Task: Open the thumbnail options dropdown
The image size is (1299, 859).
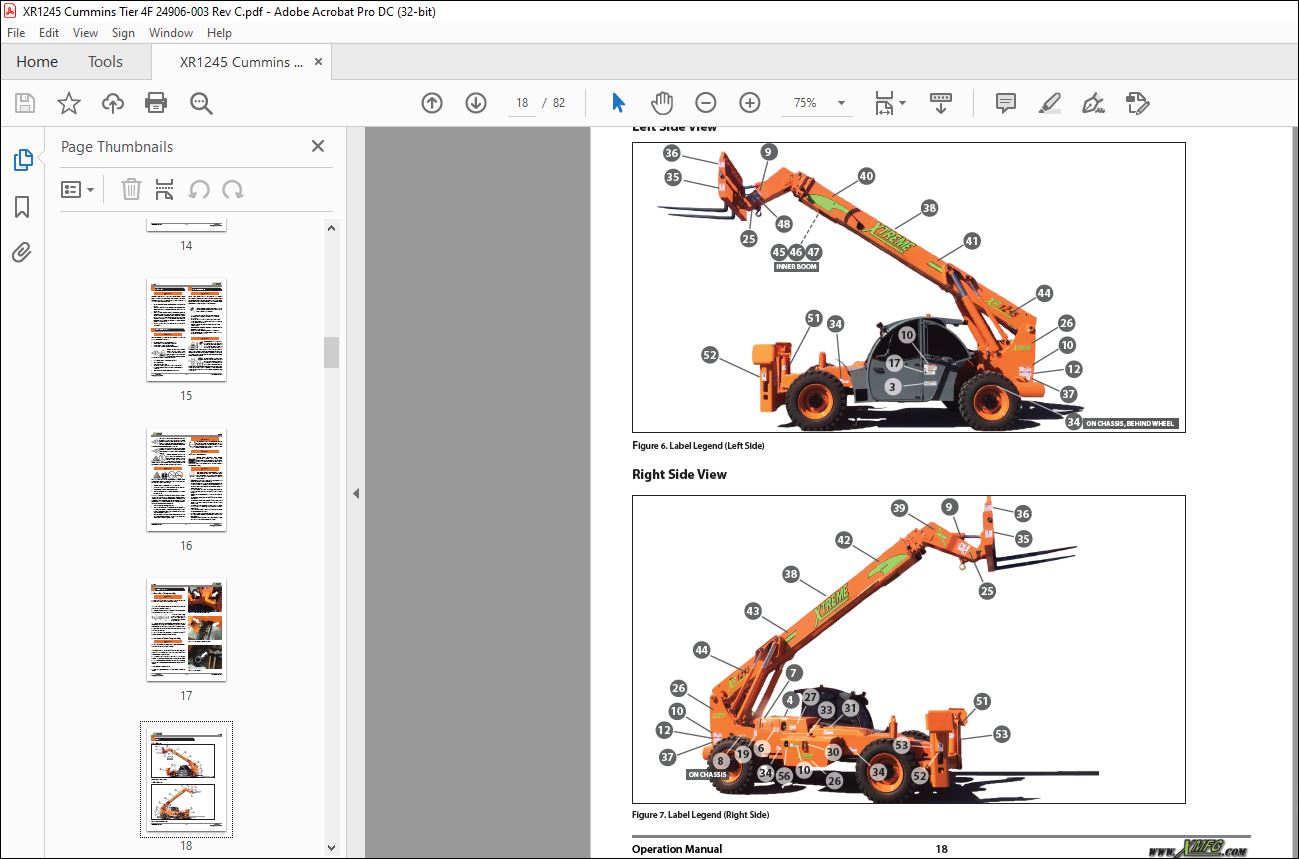Action: coord(78,189)
